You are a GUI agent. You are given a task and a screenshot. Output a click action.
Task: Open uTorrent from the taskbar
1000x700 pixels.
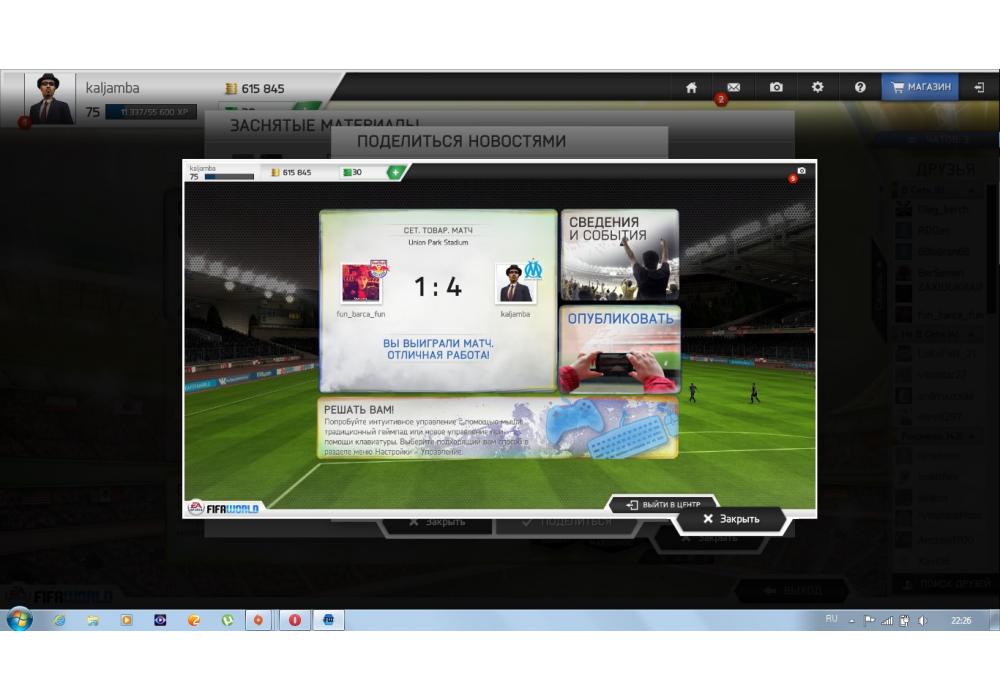pos(227,620)
